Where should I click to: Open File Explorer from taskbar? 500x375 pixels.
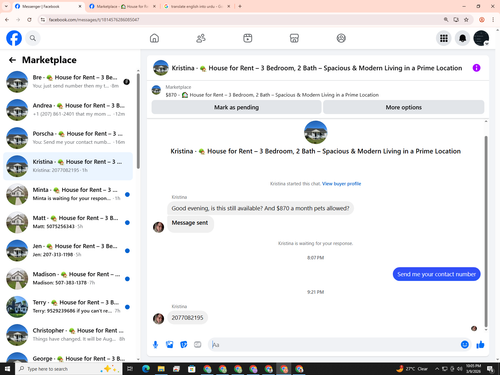point(161,369)
